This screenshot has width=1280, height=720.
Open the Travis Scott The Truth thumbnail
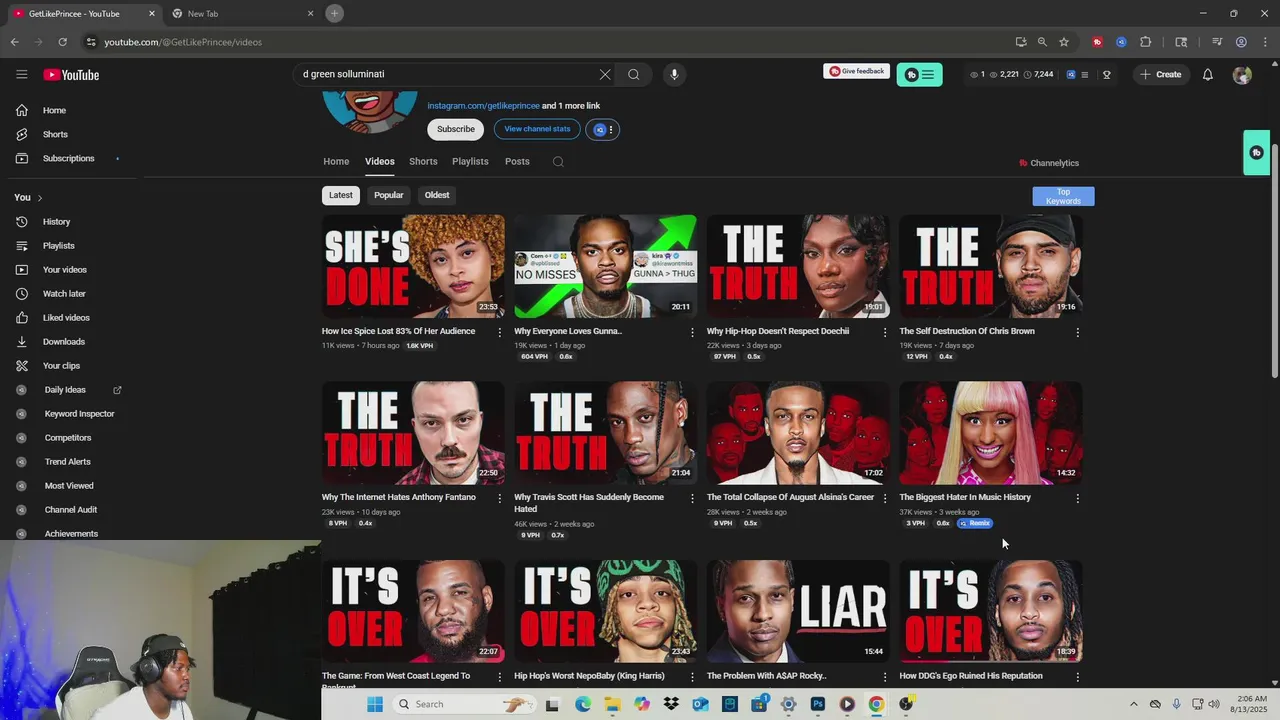pyautogui.click(x=605, y=433)
